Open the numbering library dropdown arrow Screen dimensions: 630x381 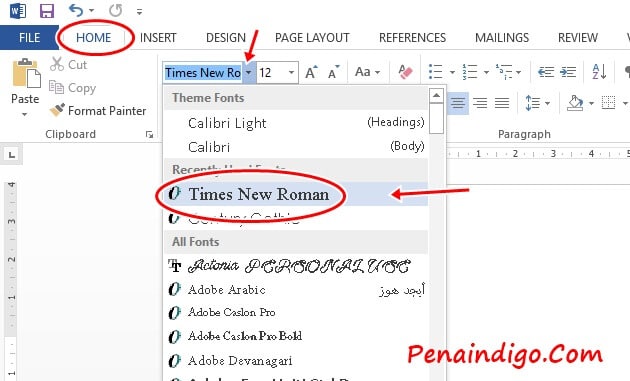[486, 72]
